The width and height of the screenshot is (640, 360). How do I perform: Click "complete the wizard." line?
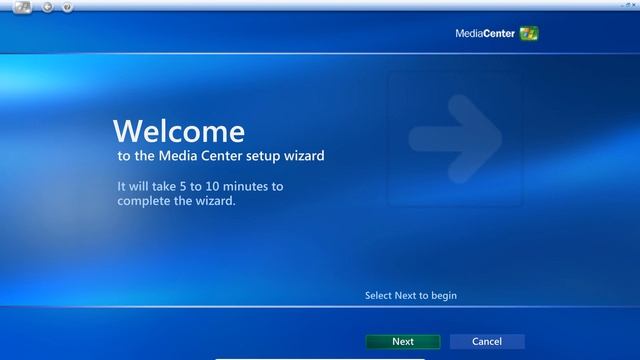[x=176, y=201]
